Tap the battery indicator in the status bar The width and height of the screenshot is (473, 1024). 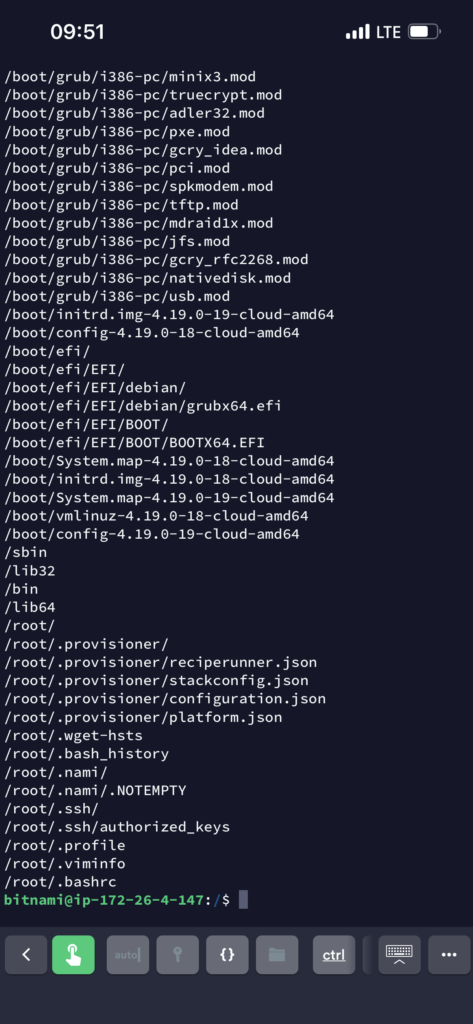point(425,31)
